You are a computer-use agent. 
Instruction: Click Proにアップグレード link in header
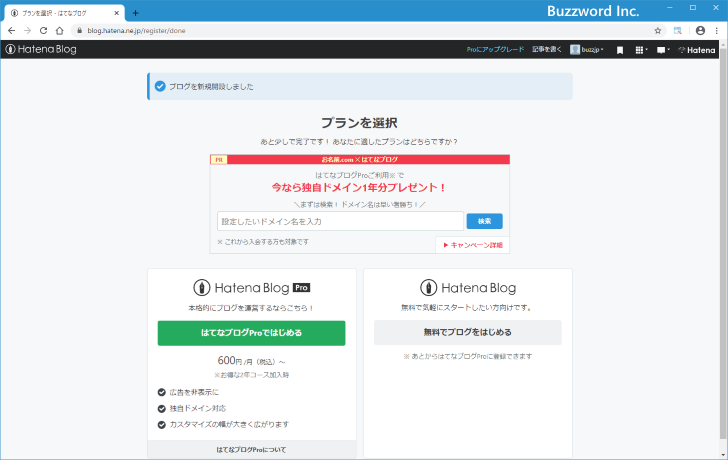pyautogui.click(x=495, y=49)
